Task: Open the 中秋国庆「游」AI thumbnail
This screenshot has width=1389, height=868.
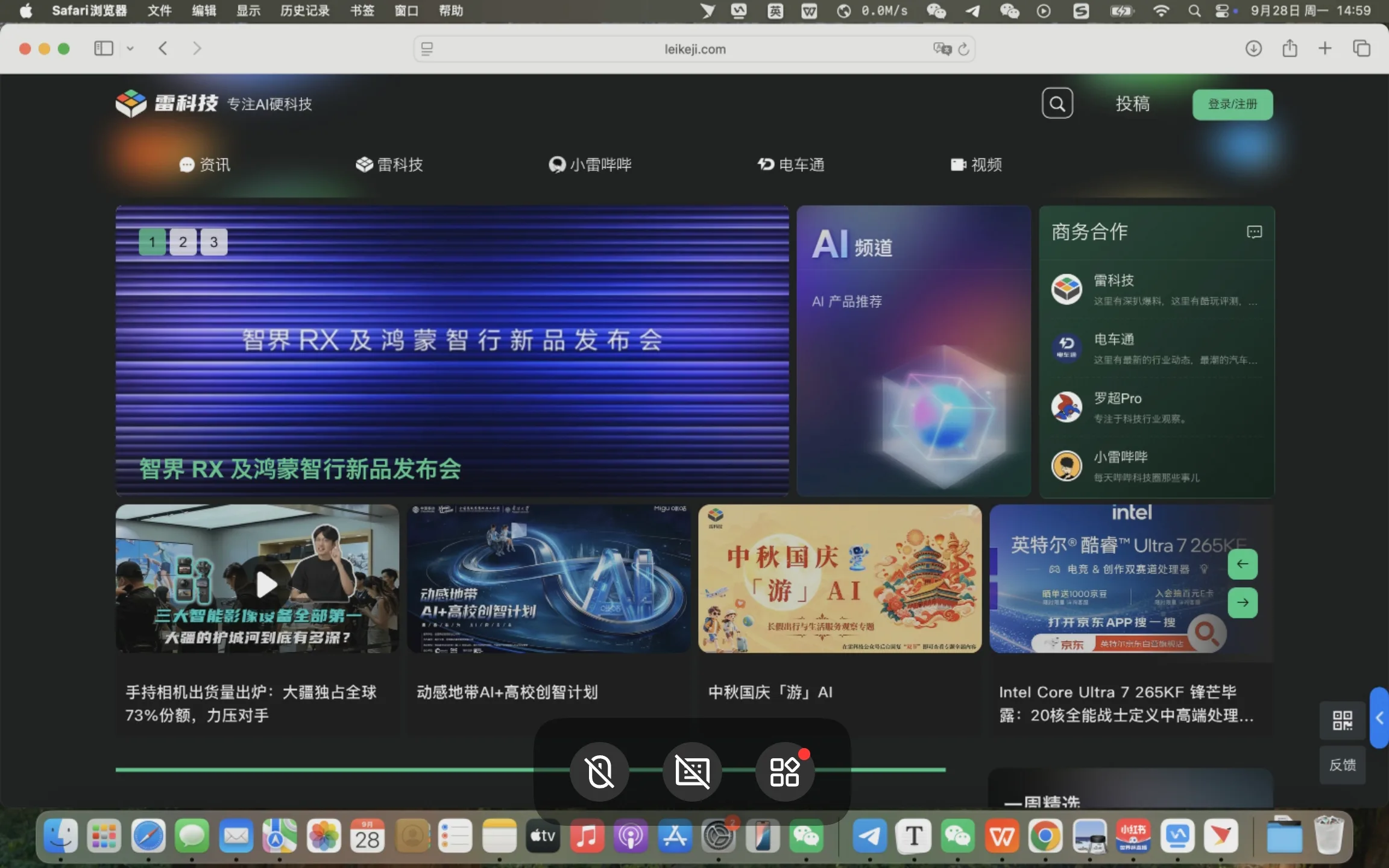Action: click(x=840, y=579)
